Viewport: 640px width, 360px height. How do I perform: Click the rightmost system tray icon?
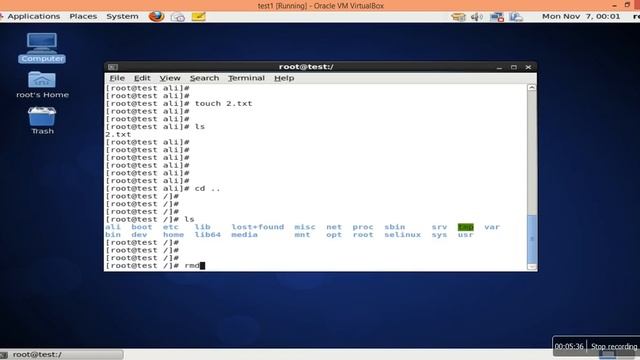516,17
